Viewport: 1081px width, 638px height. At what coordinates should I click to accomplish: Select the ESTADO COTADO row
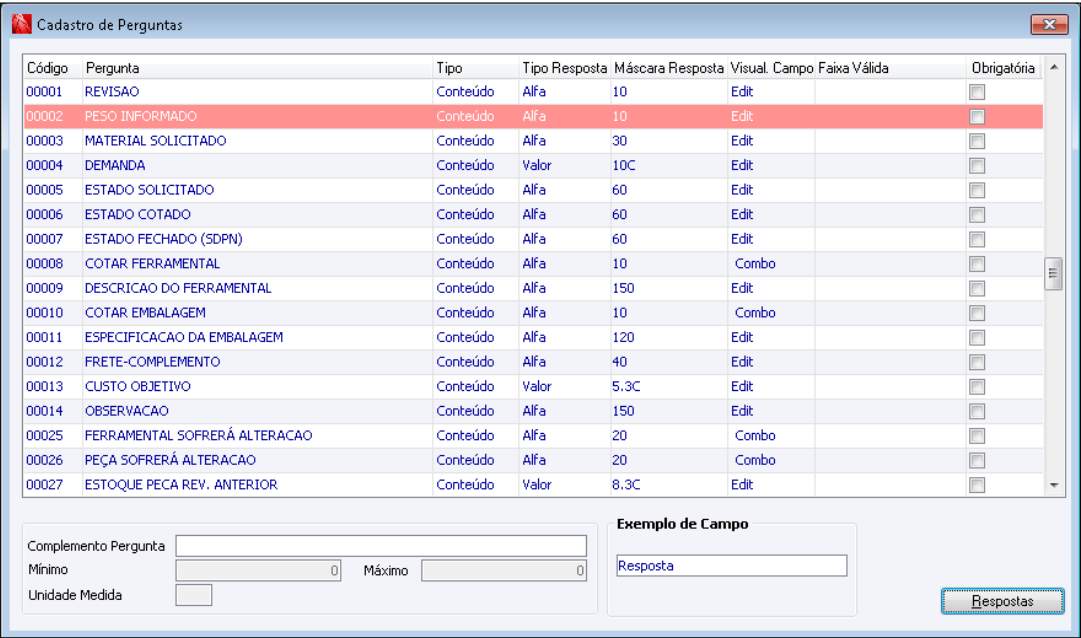(x=533, y=215)
